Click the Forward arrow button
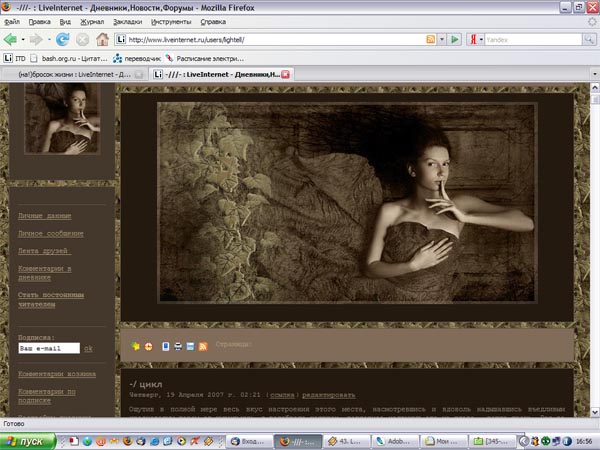Viewport: 600px width, 450px height. (36, 39)
